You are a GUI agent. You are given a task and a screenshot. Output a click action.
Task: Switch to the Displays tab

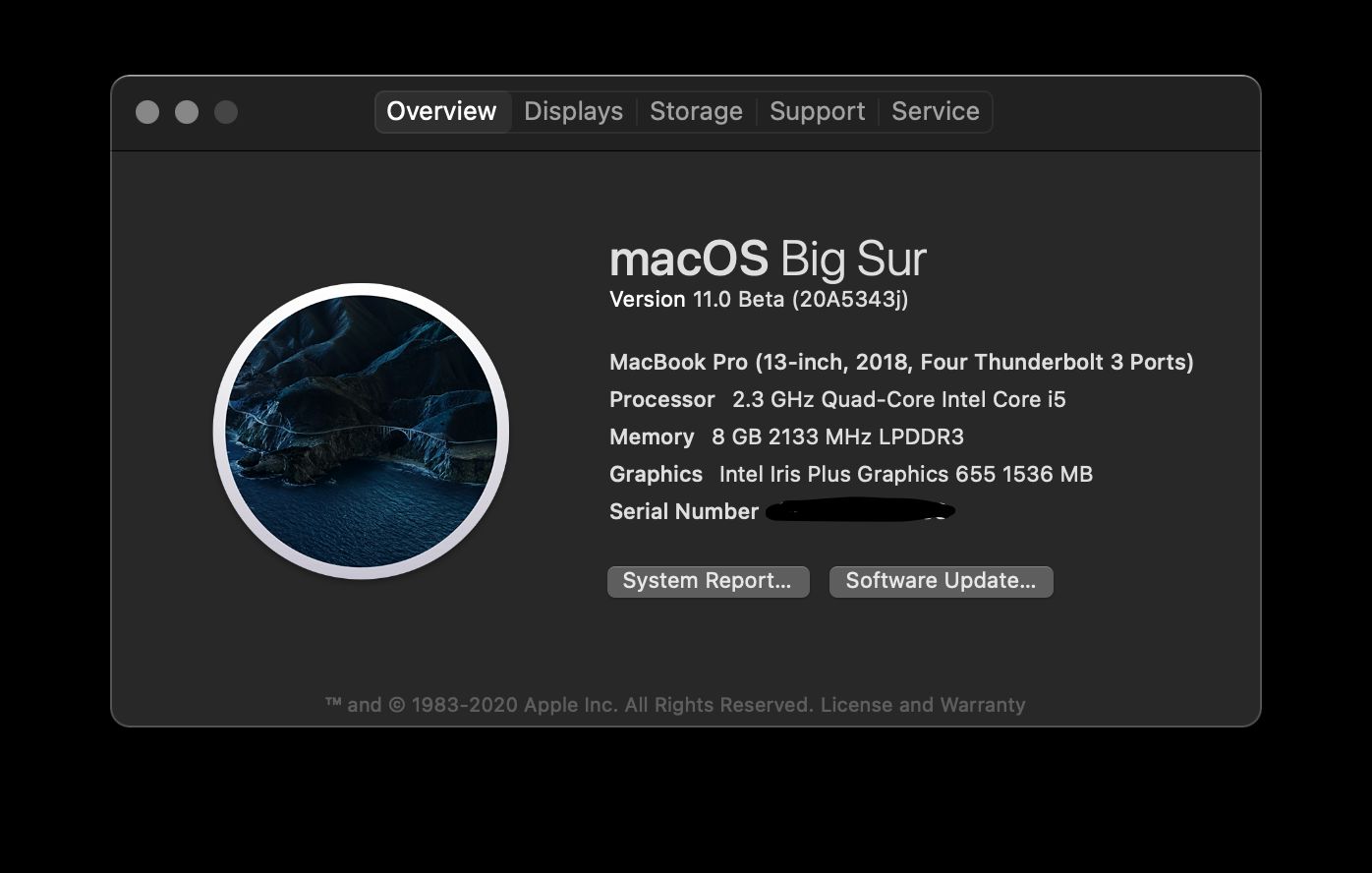click(x=573, y=111)
